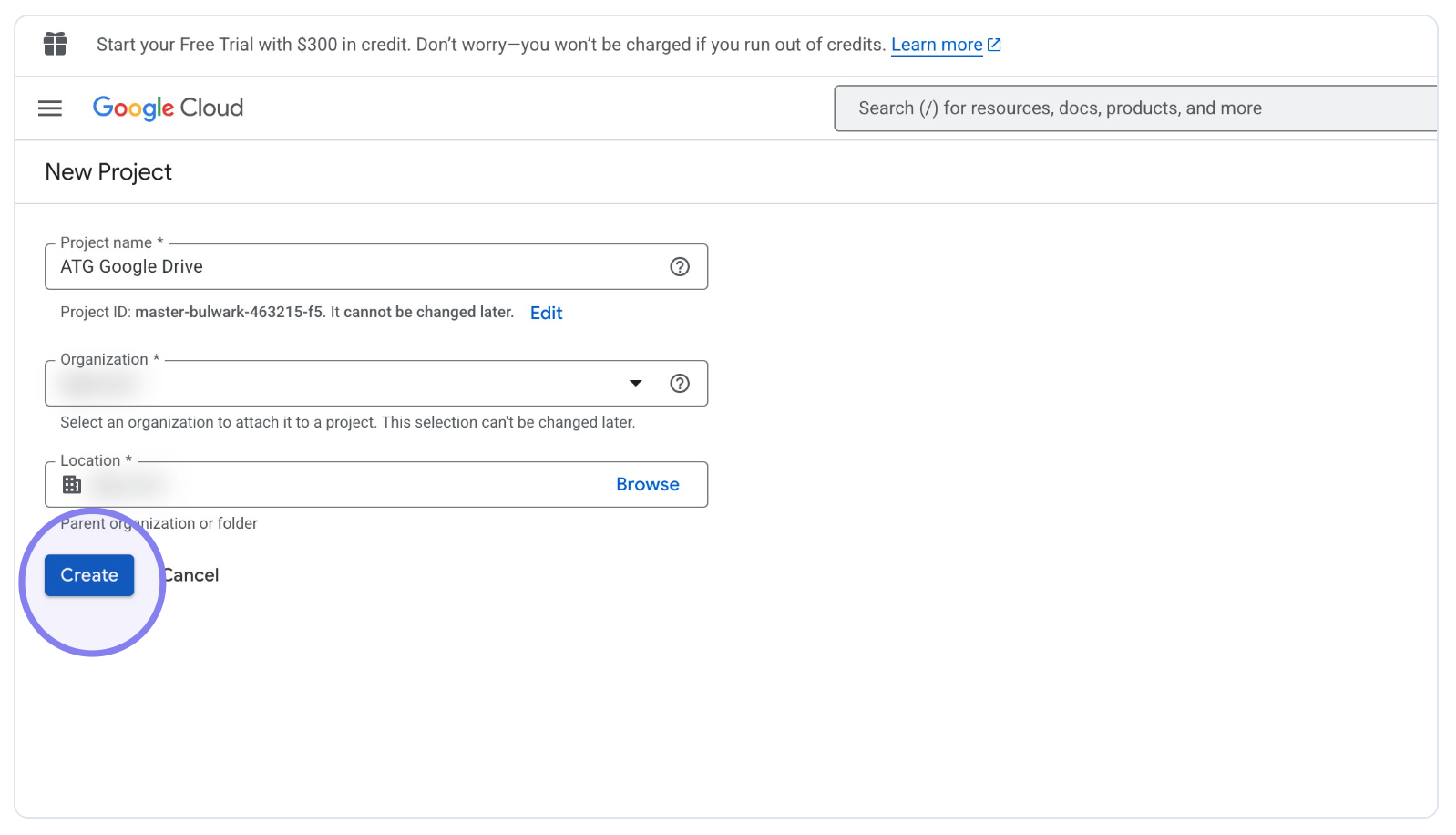Screen dimensions: 1456x835
Task: Click the organization selection helper text
Action: 348,422
